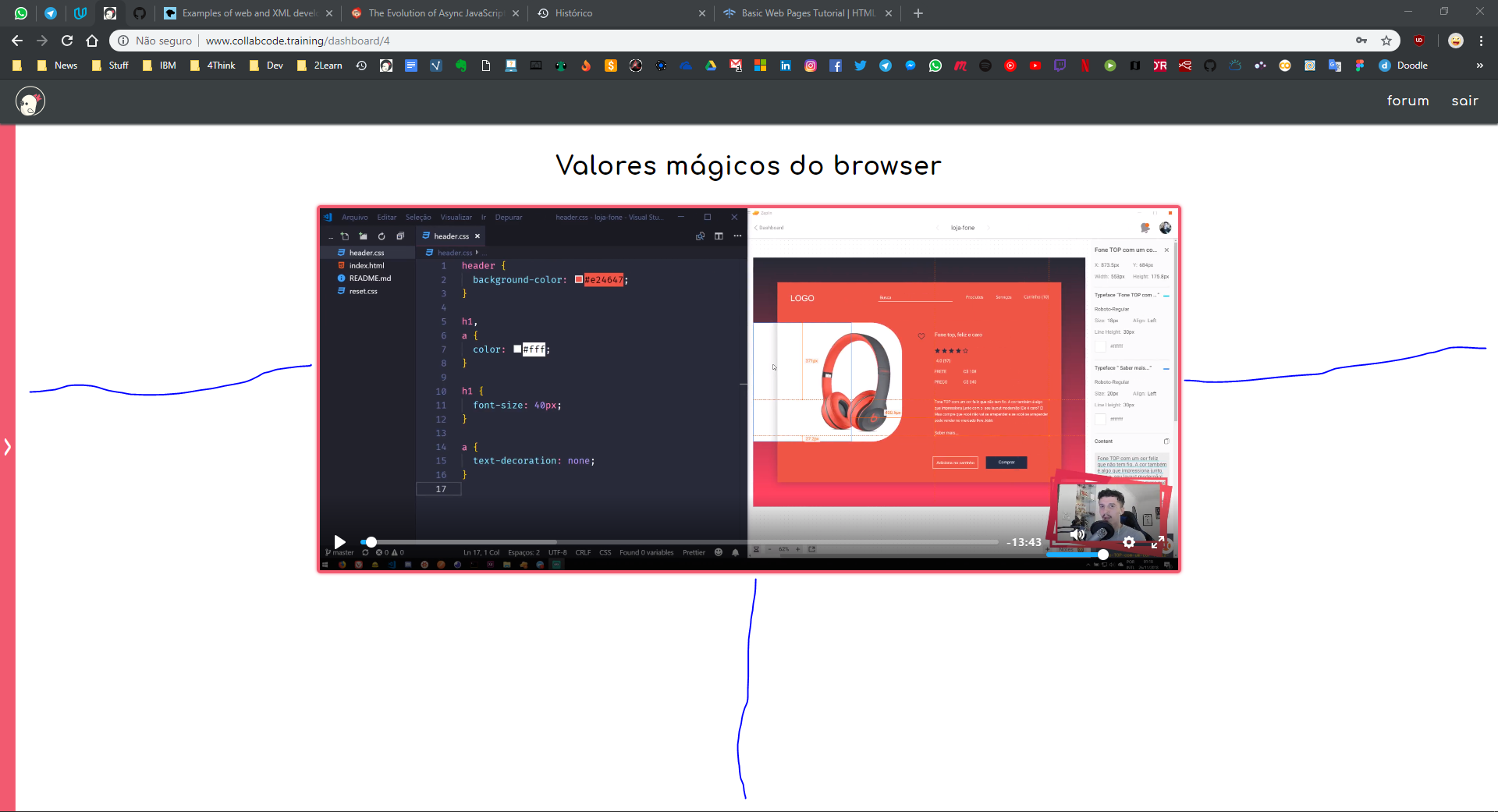Go back to the previous page
Viewport: 1498px width, 812px height.
coord(17,41)
